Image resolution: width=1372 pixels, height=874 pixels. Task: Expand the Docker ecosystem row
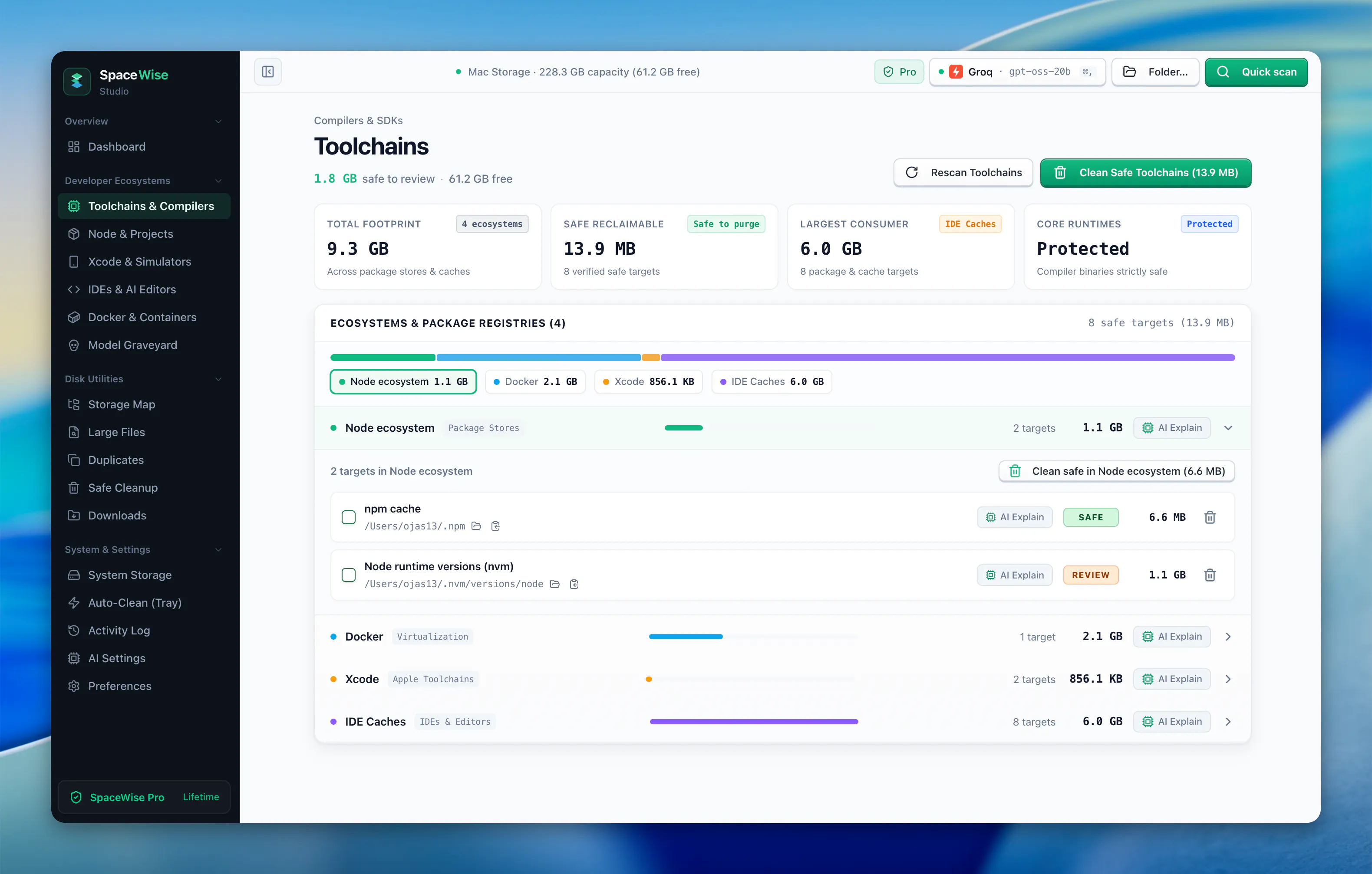point(1228,637)
